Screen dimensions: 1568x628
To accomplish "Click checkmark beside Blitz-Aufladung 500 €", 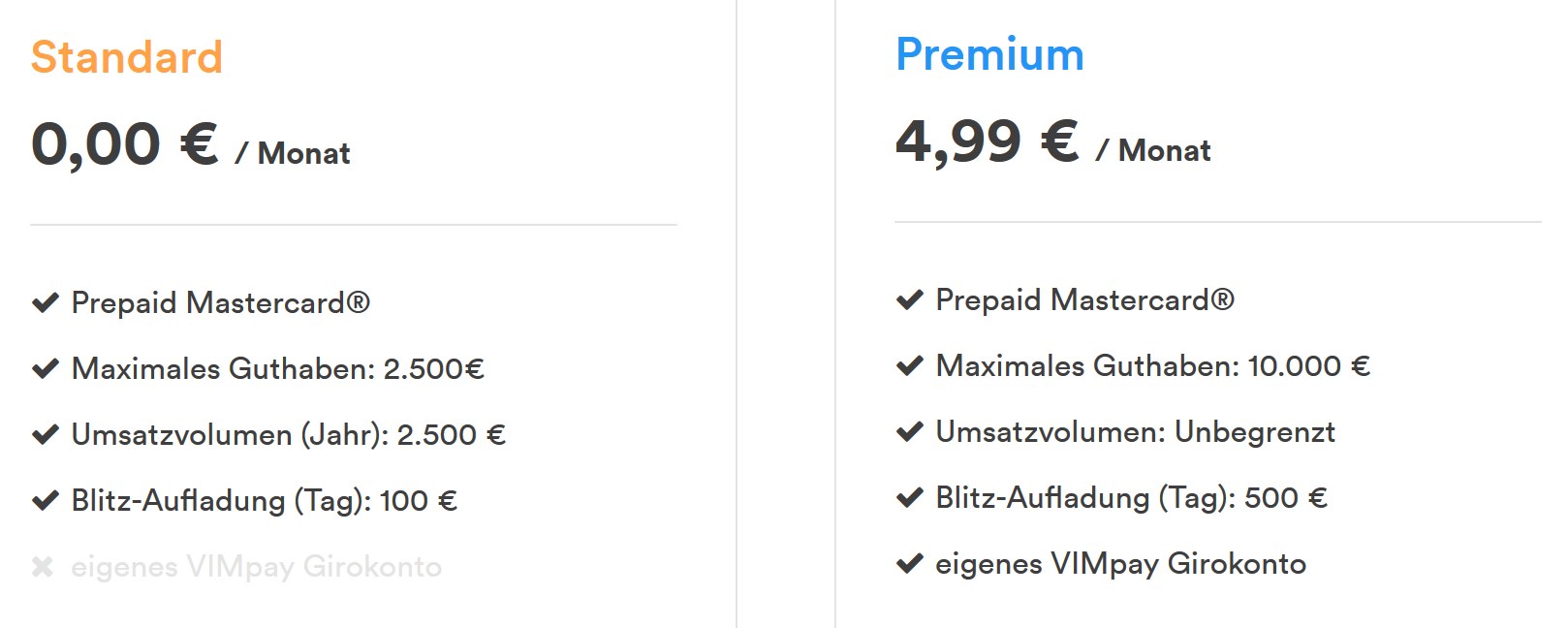I will tap(910, 498).
